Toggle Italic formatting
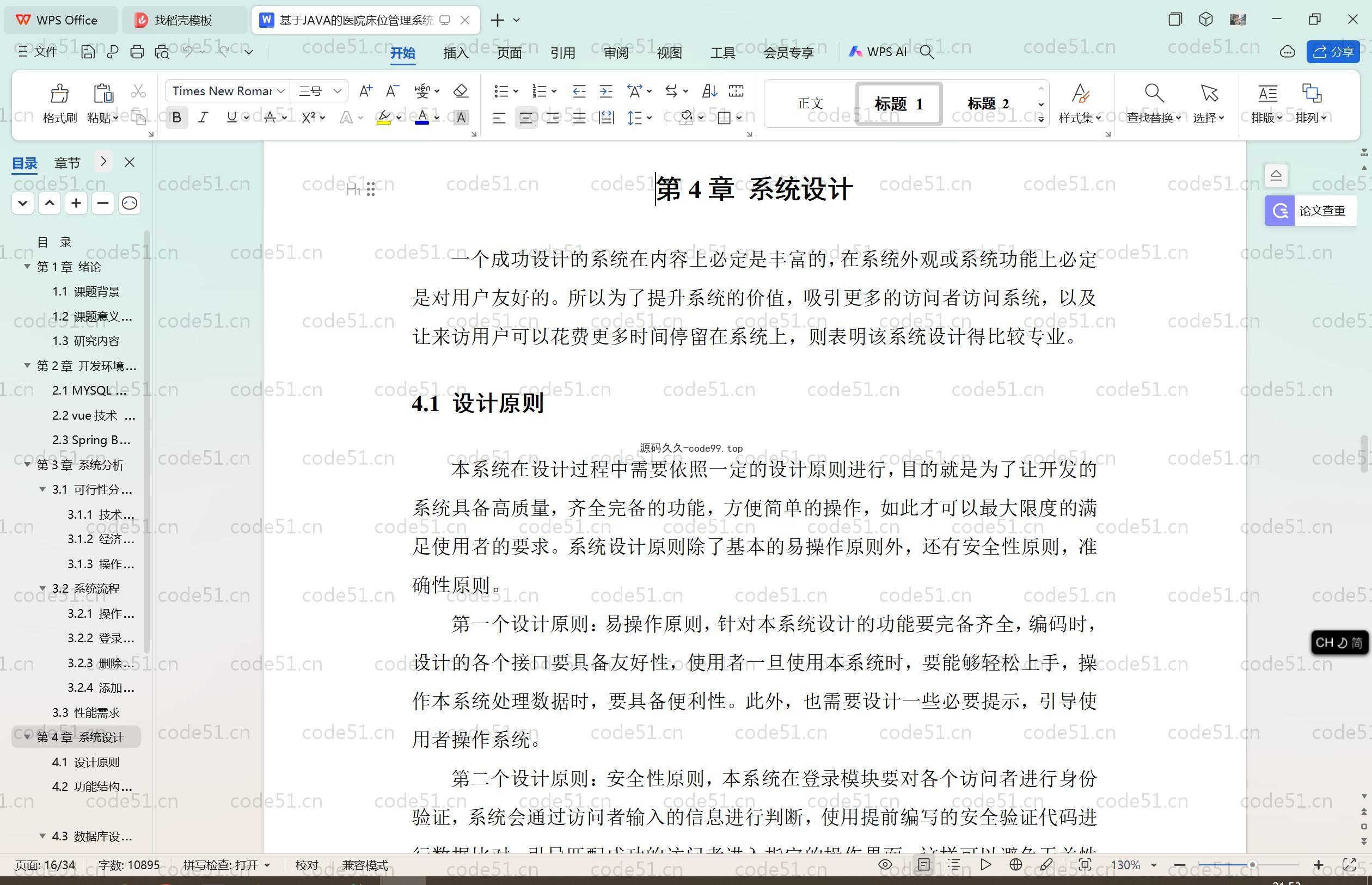The image size is (1372, 885). click(203, 118)
